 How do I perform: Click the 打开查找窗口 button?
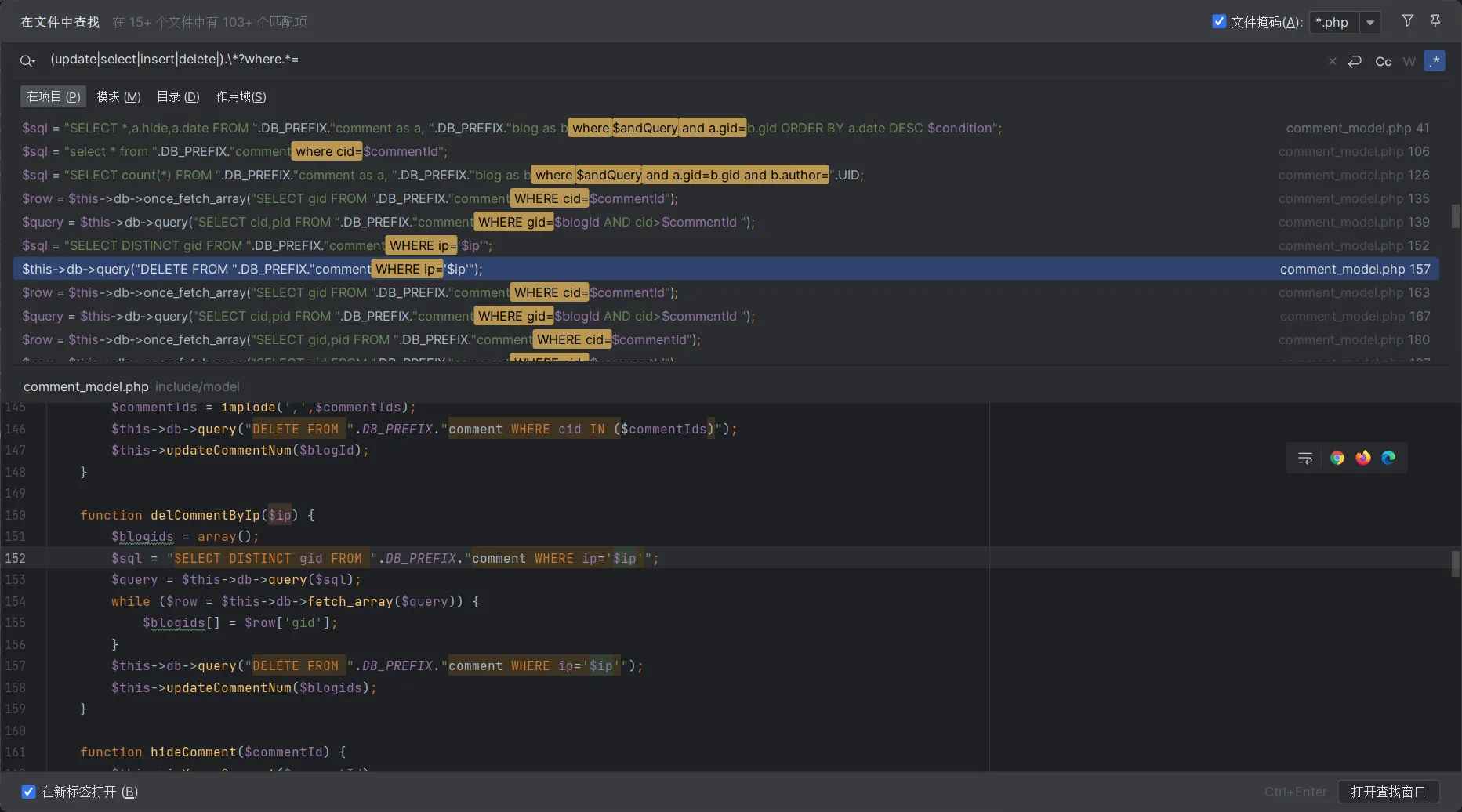[x=1388, y=792]
